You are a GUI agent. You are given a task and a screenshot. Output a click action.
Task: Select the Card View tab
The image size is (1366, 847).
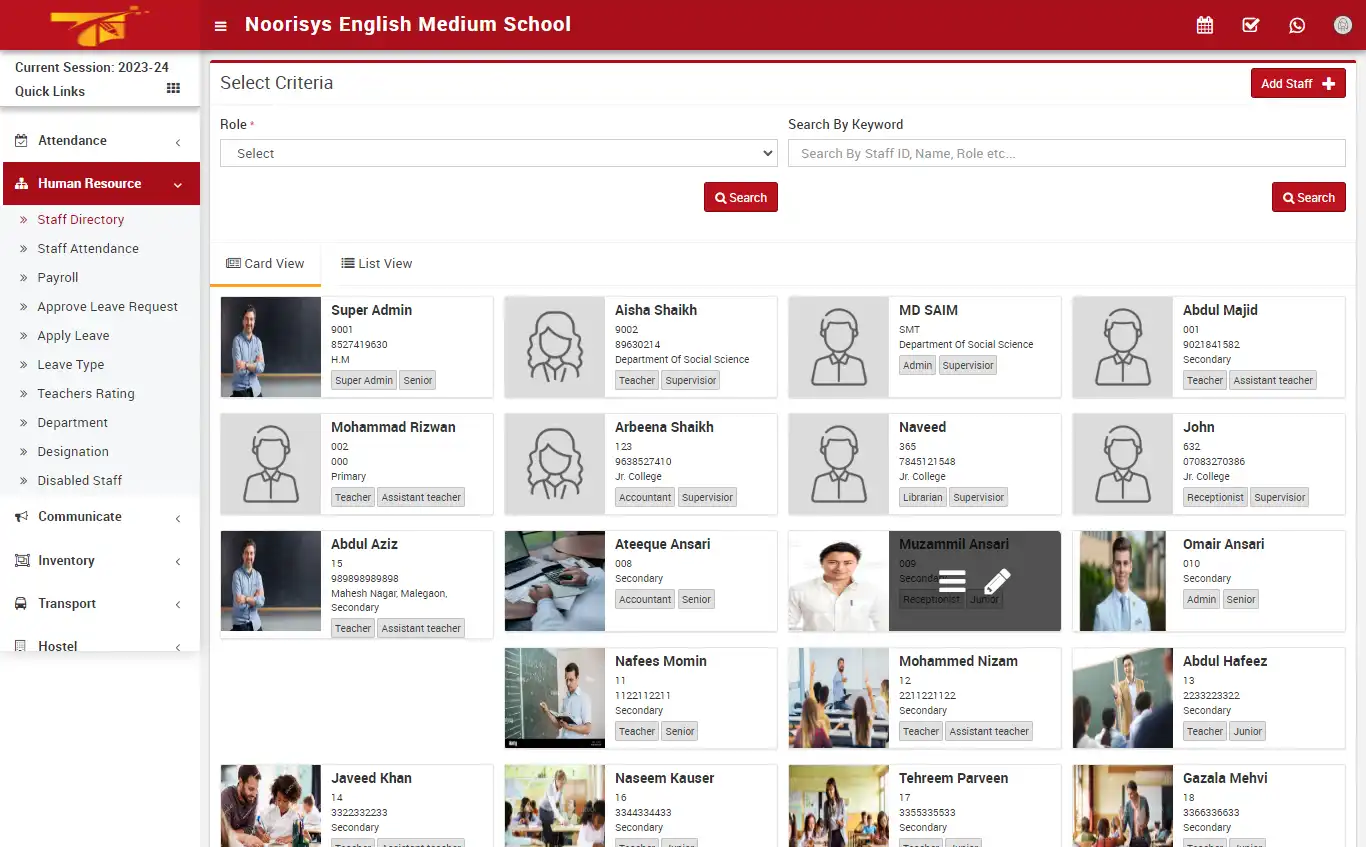(265, 263)
